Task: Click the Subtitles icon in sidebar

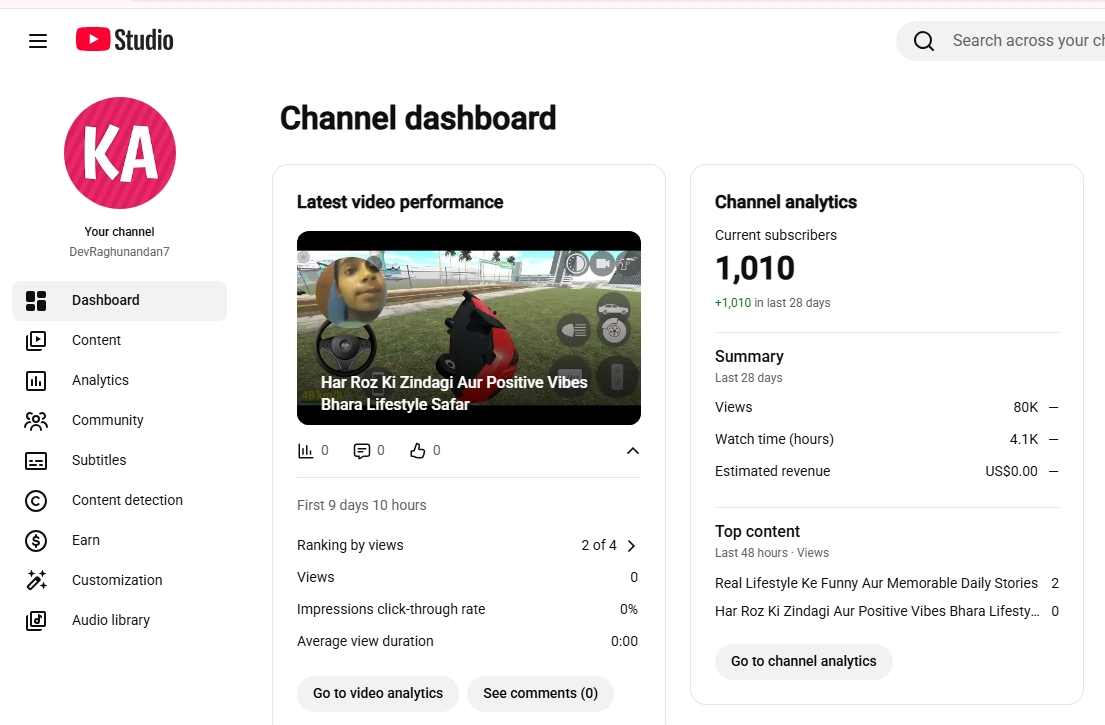Action: (x=36, y=461)
